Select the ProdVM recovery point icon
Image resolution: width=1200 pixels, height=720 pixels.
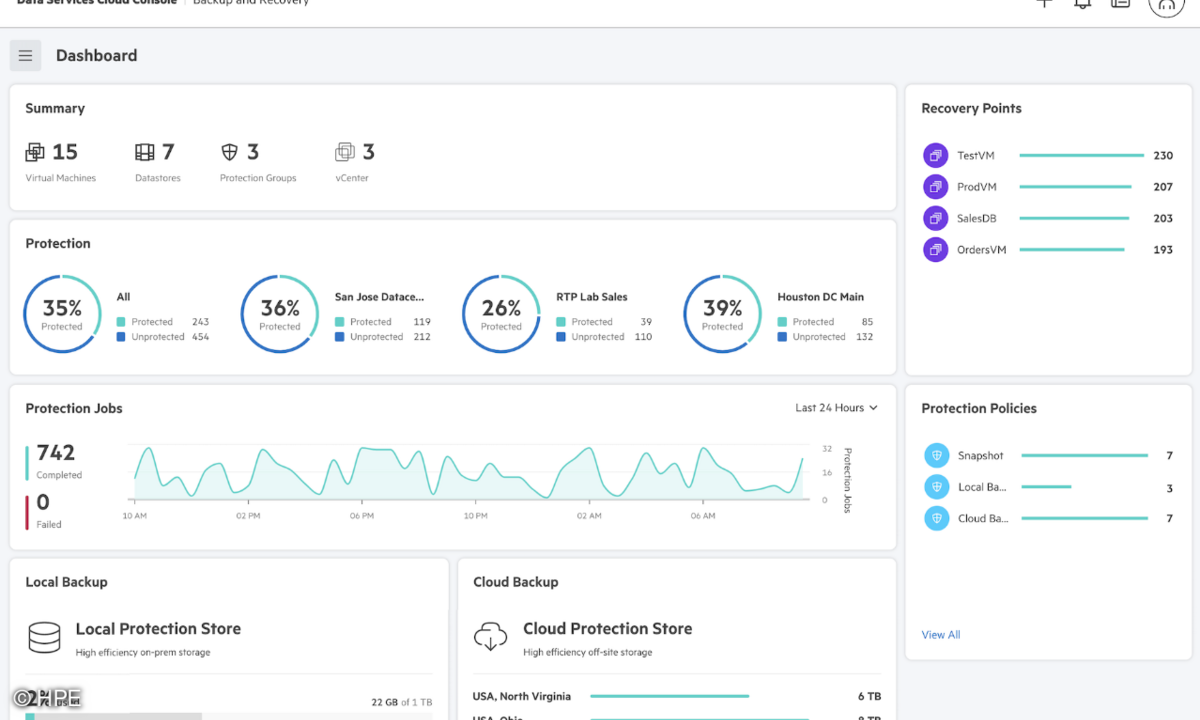(935, 187)
